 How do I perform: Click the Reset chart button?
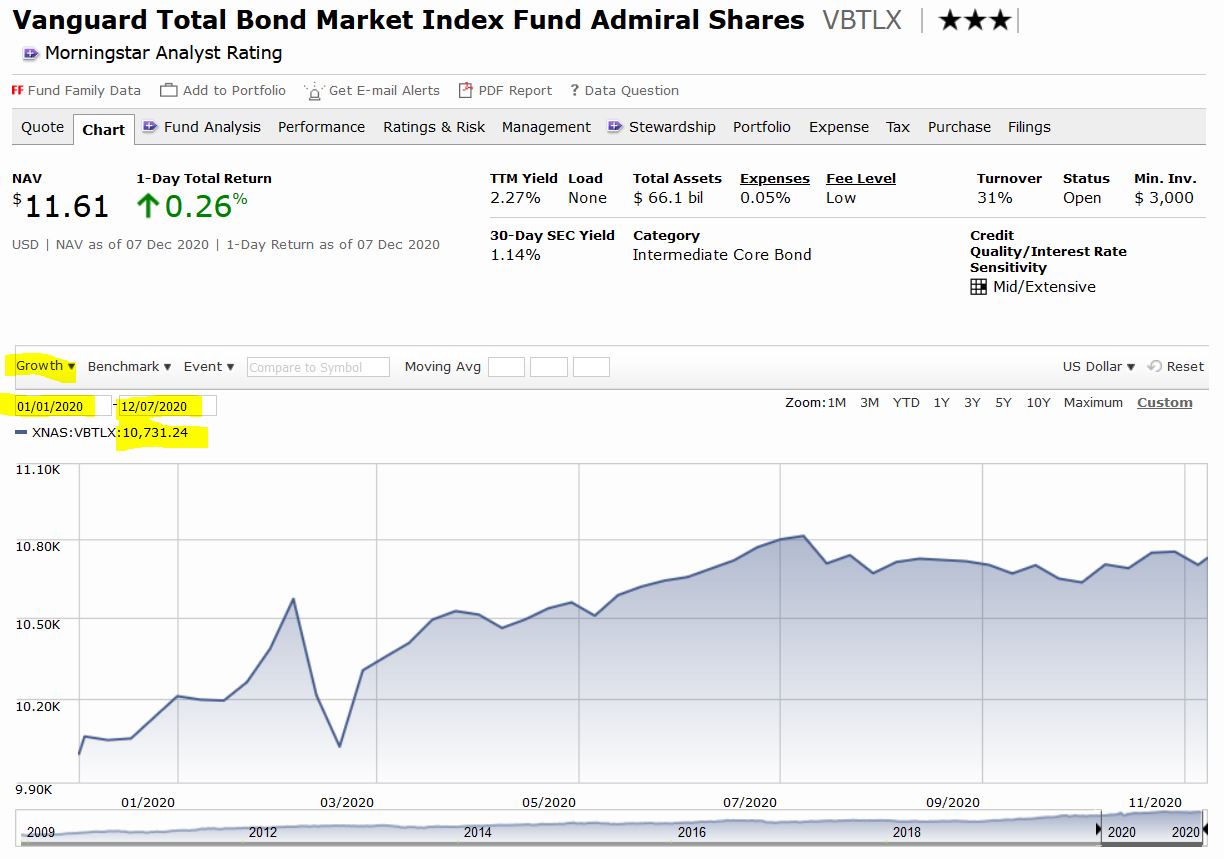1176,367
